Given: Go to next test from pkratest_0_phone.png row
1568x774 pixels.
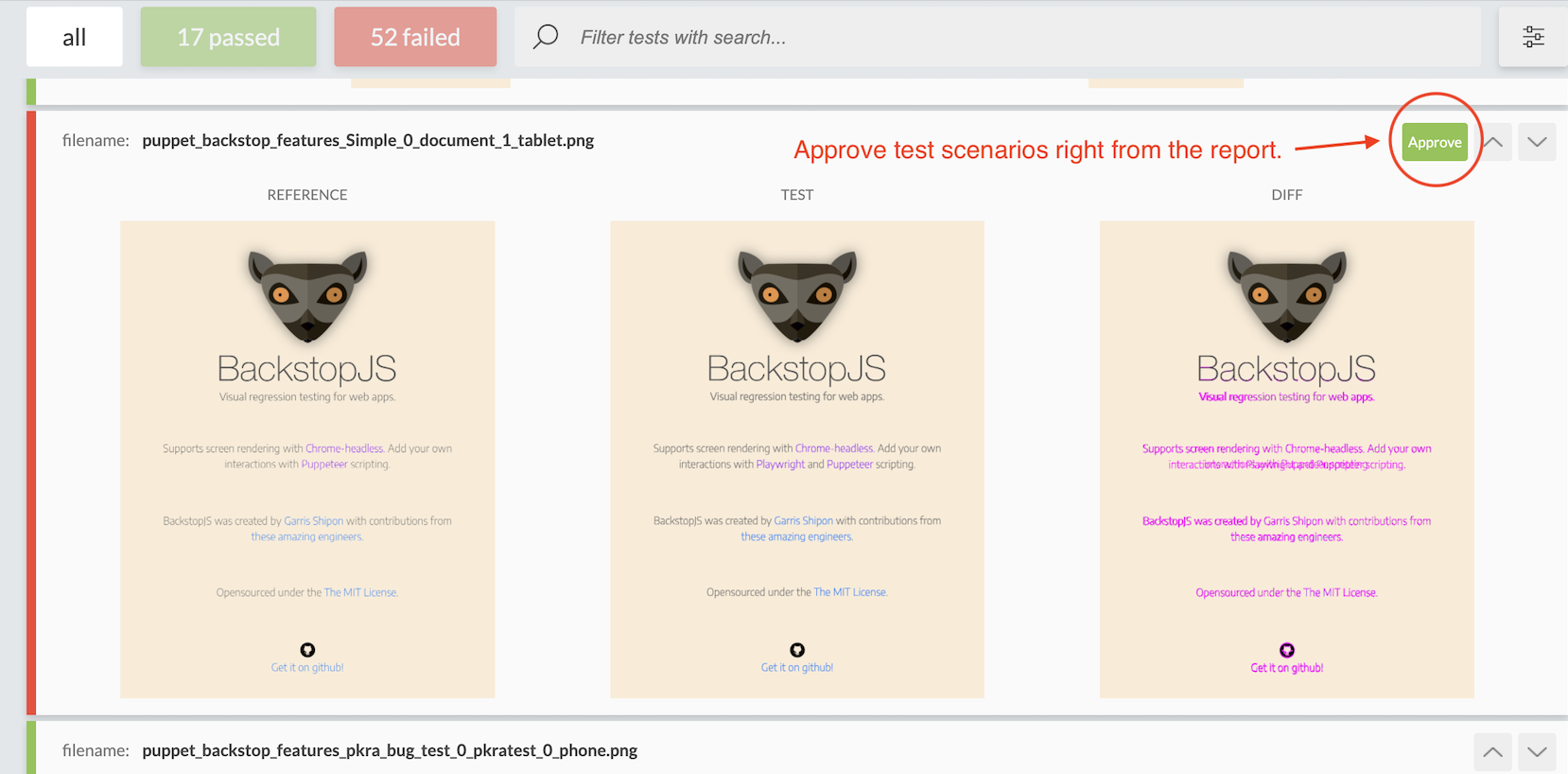Looking at the screenshot, I should click(x=1537, y=752).
